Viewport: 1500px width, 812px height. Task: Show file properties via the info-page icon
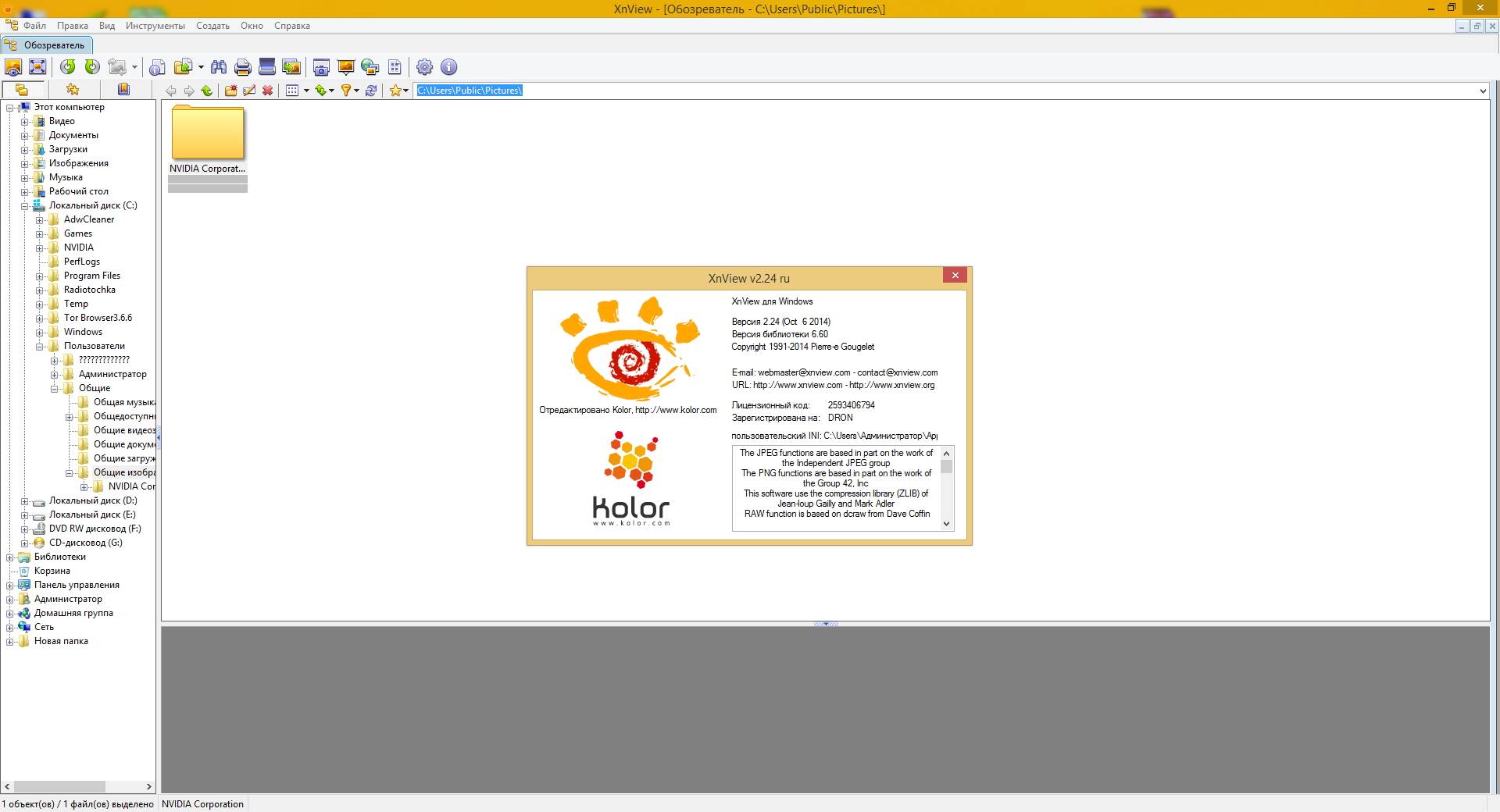click(158, 67)
